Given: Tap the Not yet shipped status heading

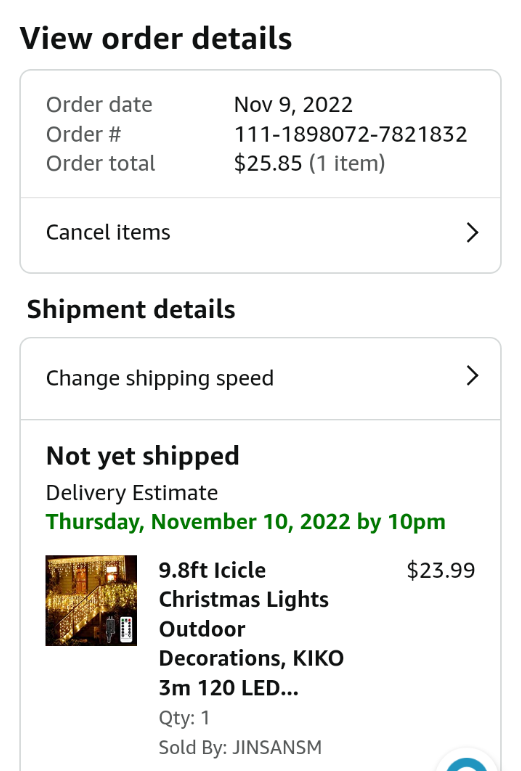Looking at the screenshot, I should [143, 456].
